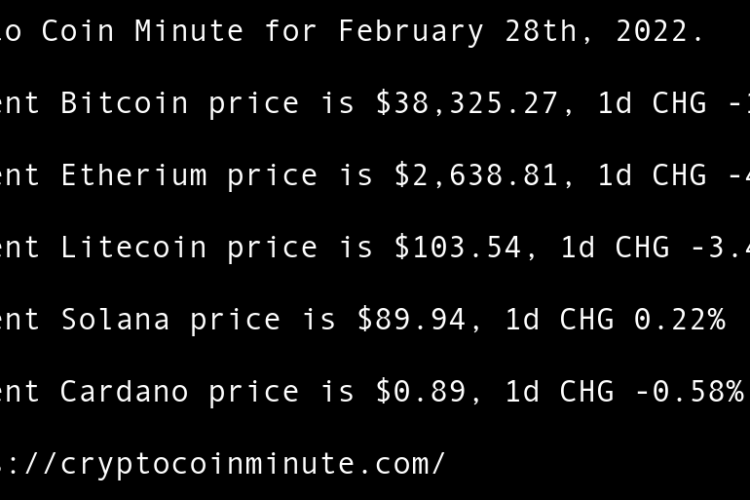This screenshot has height=500, width=750.
Task: Click the word Solana
Action: [x=115, y=319]
